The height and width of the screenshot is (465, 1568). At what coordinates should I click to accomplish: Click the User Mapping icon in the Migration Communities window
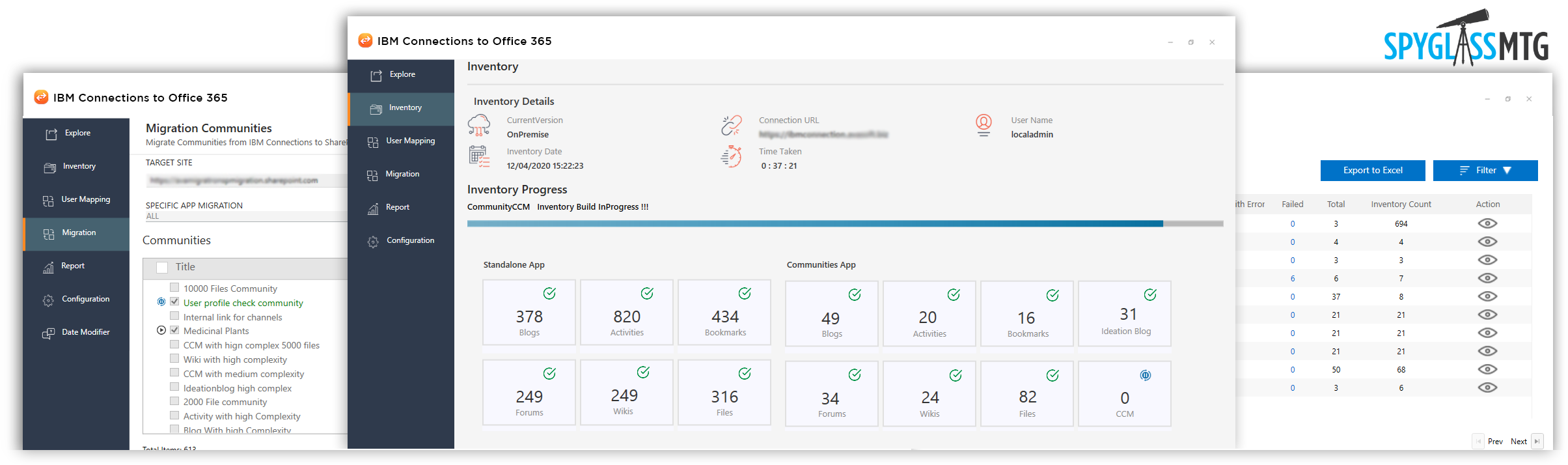[48, 201]
